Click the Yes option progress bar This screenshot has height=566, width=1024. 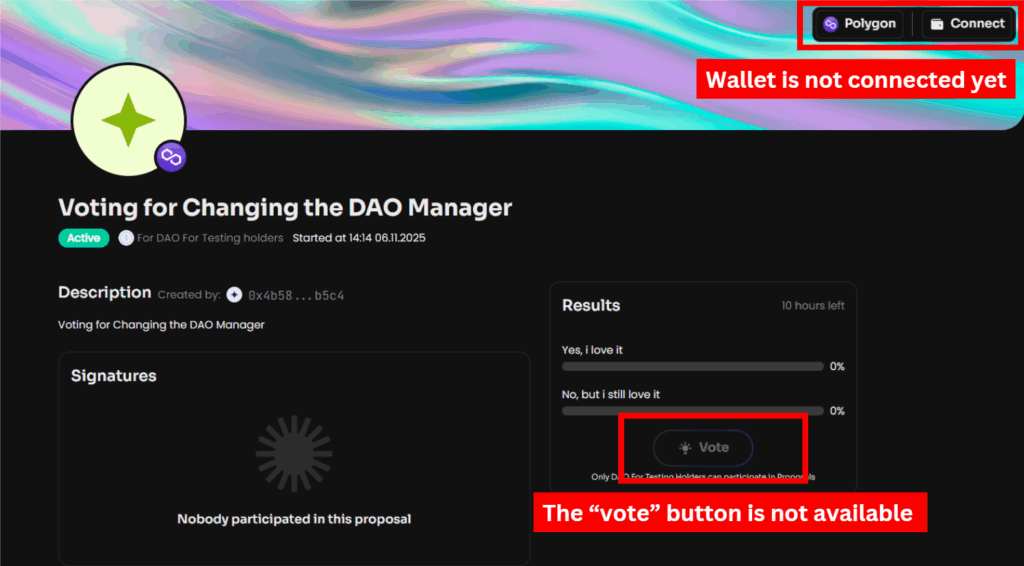tap(692, 366)
